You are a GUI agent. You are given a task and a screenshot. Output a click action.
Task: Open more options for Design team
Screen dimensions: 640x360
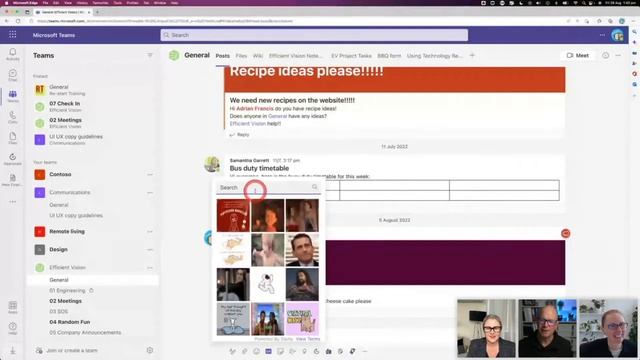pos(150,249)
